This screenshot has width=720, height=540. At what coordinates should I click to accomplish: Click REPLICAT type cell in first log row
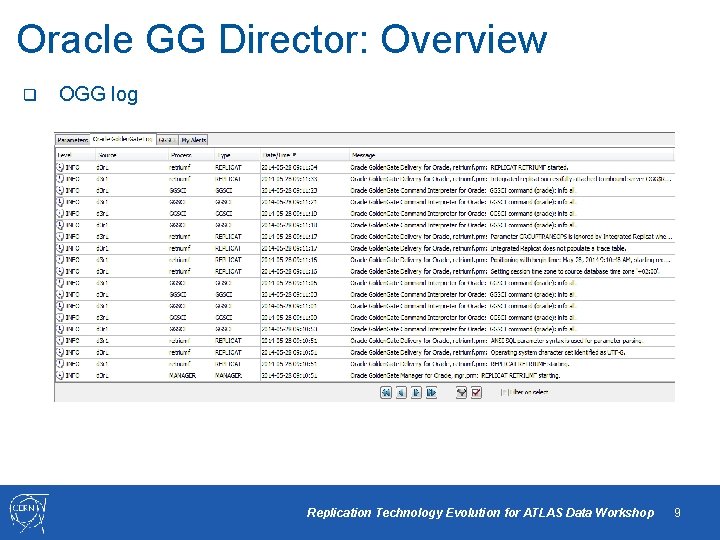(228, 167)
